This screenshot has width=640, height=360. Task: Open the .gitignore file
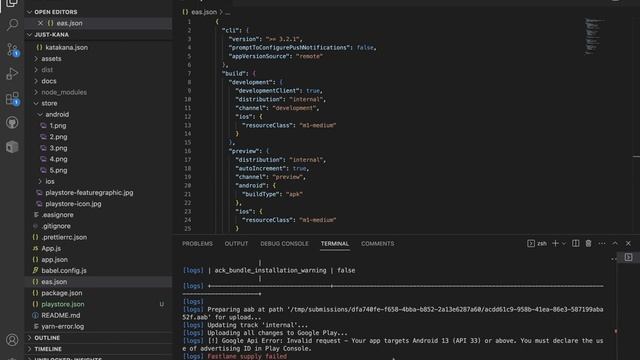coord(56,226)
